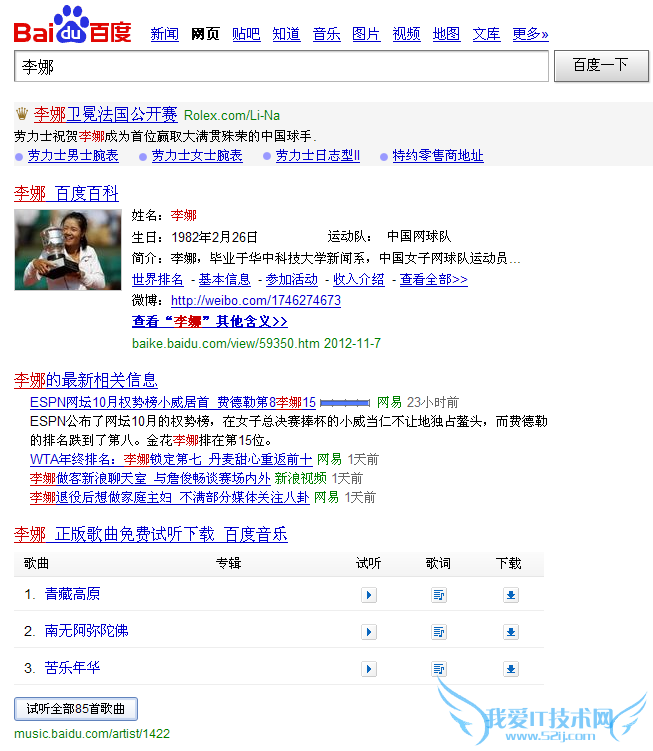Open the 劳力士女士腕表 link

[x=197, y=156]
